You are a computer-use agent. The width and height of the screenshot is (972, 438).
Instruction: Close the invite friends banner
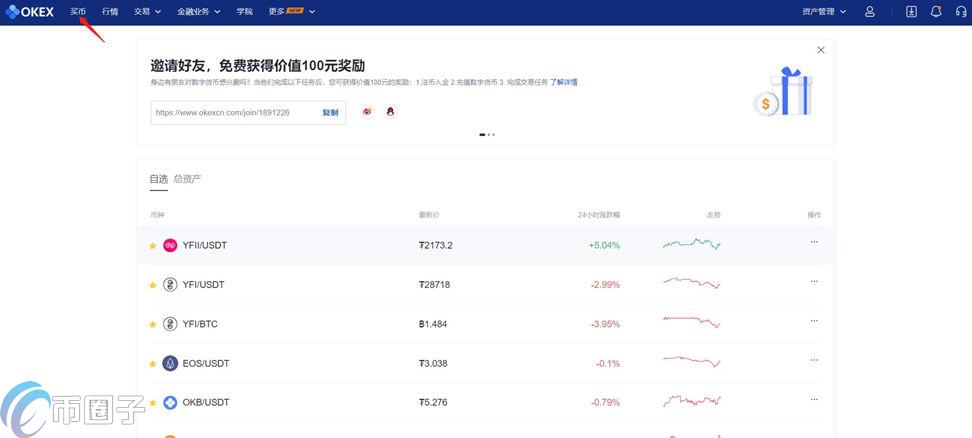coord(821,50)
